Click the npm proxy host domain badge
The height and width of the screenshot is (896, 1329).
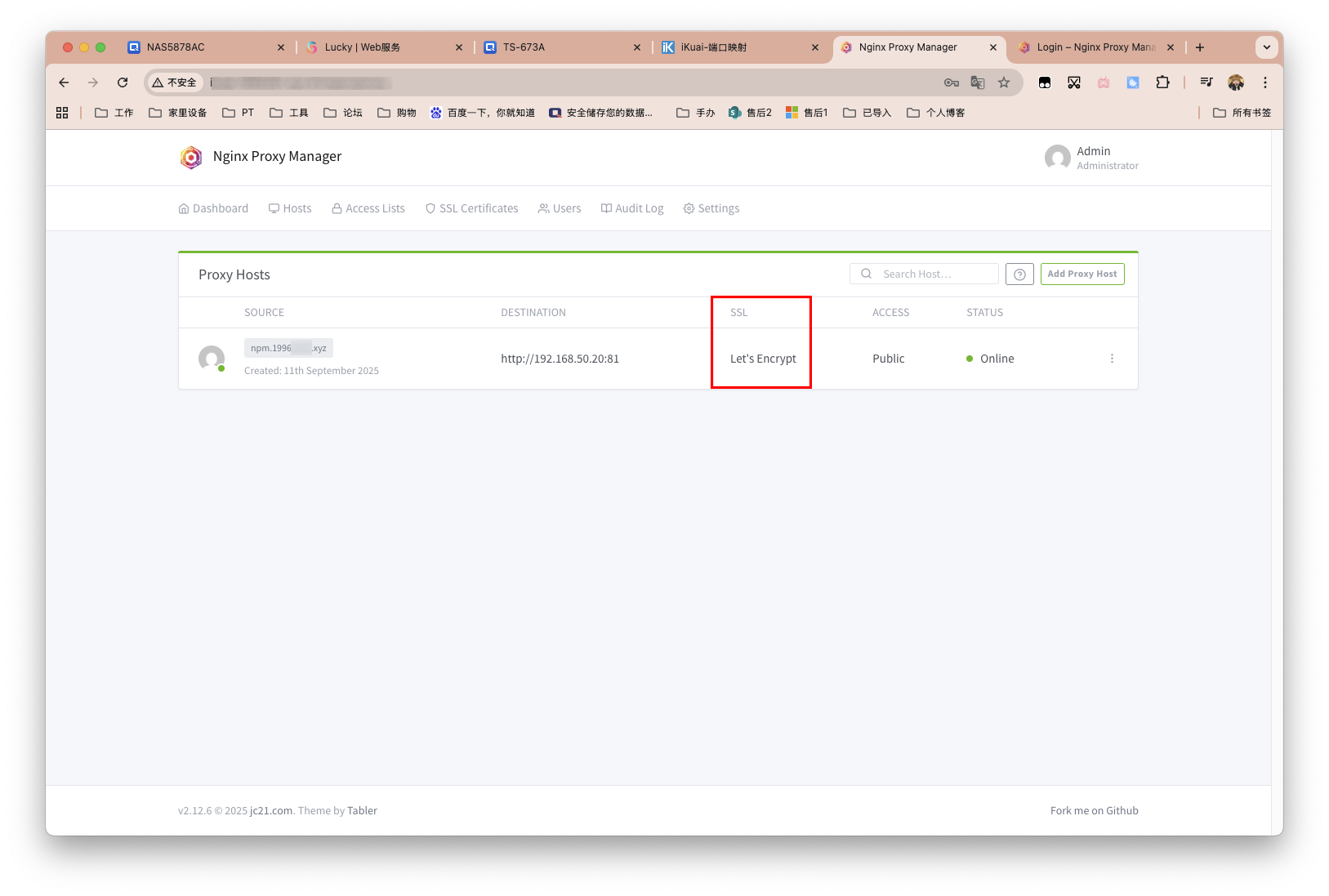tap(288, 348)
